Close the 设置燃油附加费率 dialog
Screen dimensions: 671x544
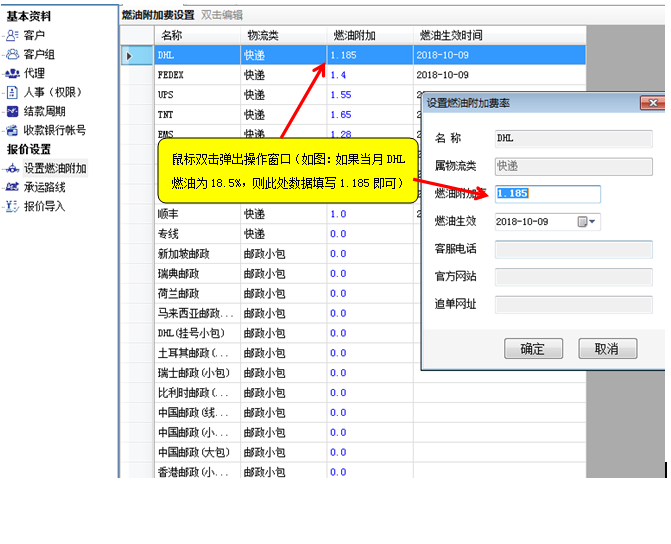[651, 102]
